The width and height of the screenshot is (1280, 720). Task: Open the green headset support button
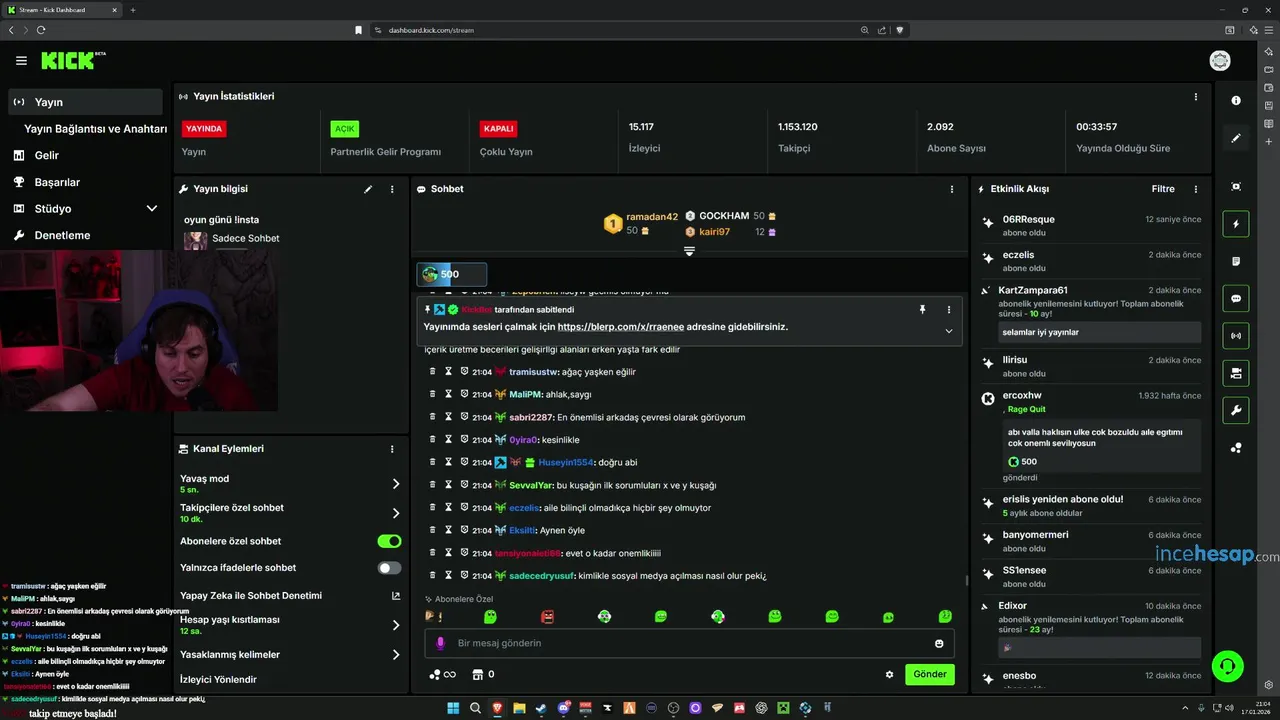coord(1227,665)
